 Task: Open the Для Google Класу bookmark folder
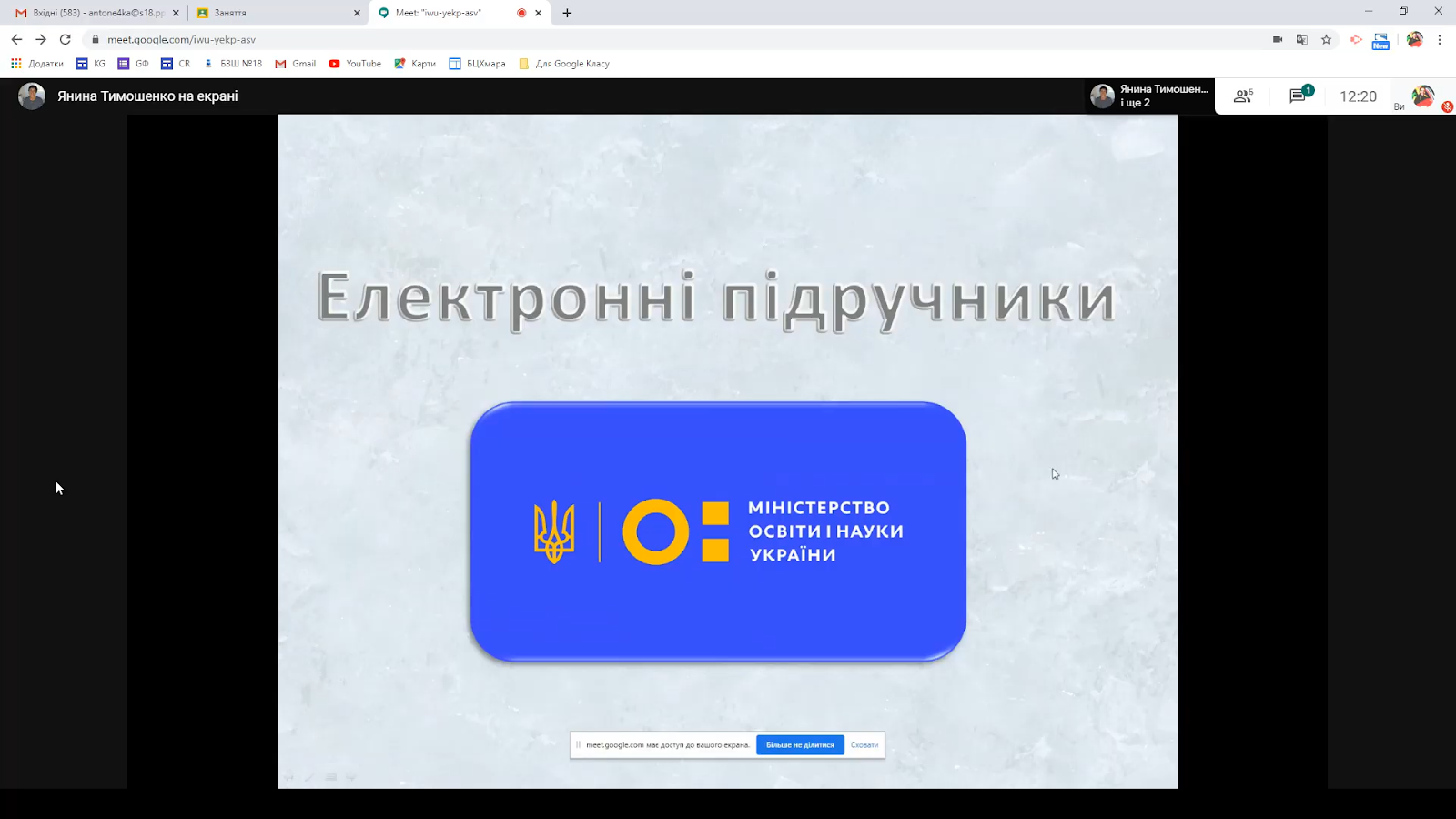click(x=564, y=64)
